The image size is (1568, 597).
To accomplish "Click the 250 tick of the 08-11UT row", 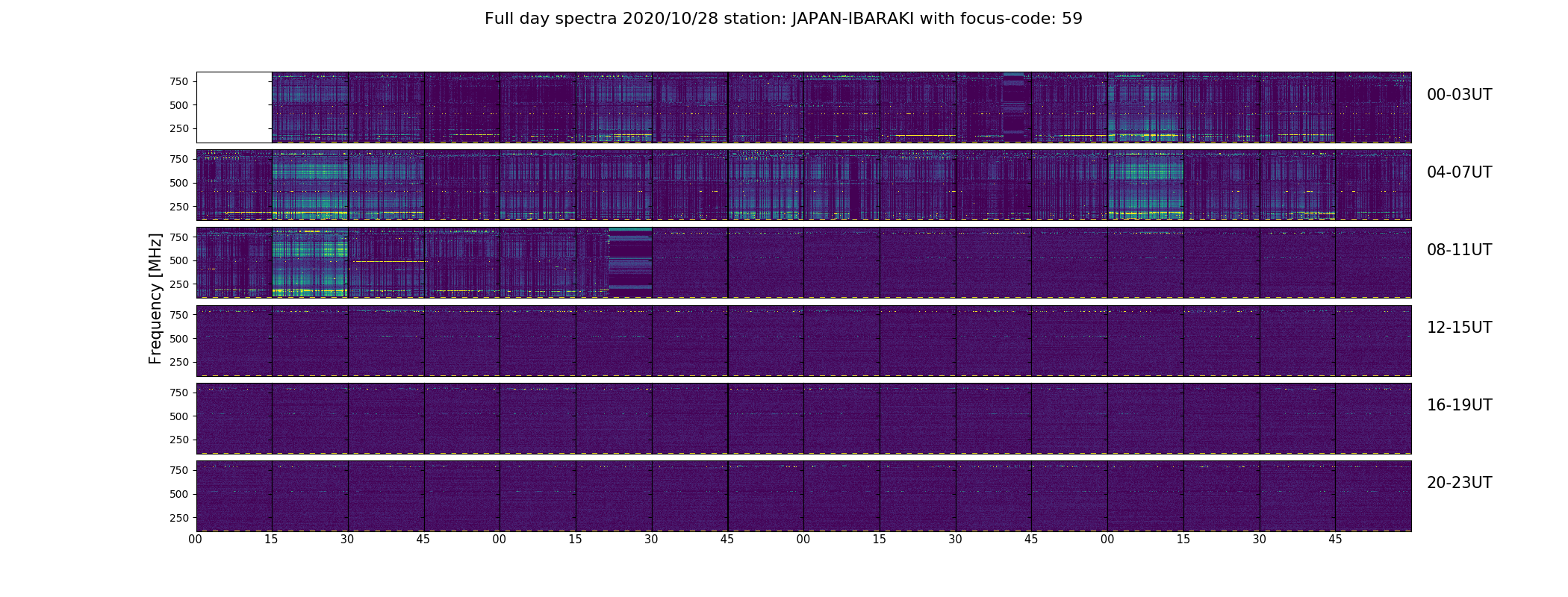I will click(179, 284).
